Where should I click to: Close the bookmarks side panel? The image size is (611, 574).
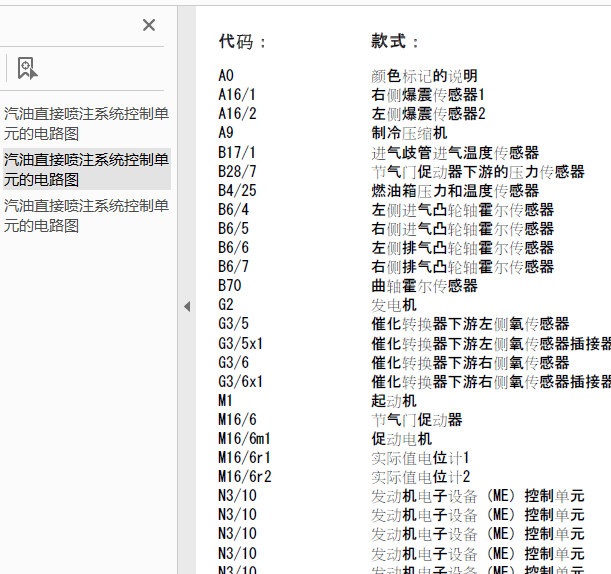pyautogui.click(x=149, y=25)
